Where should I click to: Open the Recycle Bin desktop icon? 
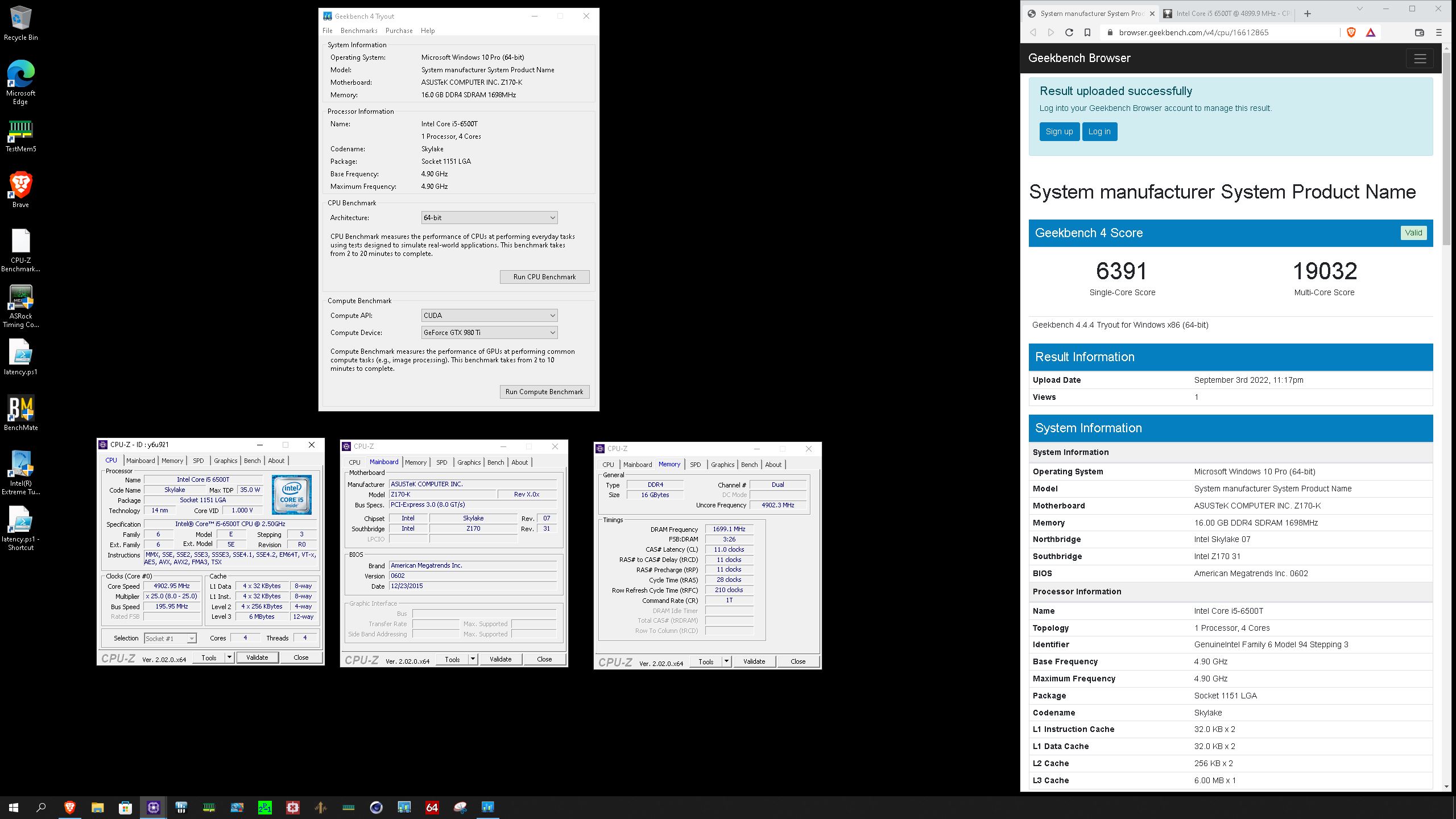point(21,24)
